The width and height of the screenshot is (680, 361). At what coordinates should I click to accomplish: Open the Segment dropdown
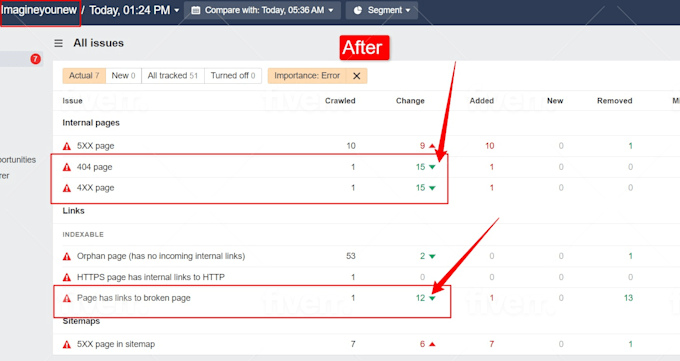click(x=382, y=10)
